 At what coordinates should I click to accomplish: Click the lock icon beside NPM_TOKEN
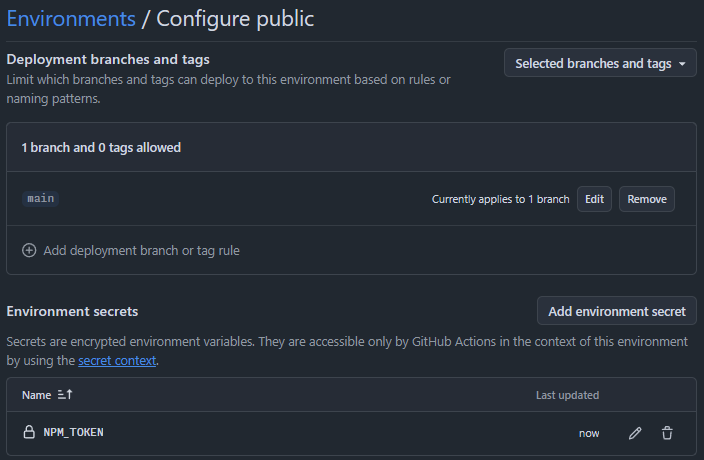click(x=29, y=433)
